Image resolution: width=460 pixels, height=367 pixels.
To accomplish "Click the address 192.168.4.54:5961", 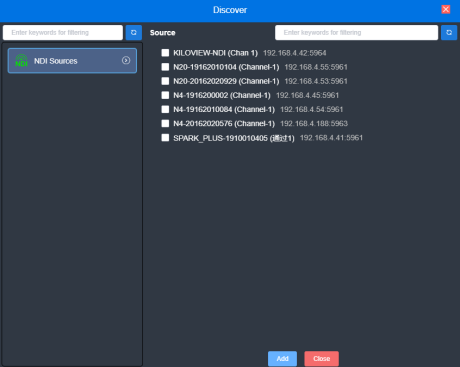I will coord(312,109).
